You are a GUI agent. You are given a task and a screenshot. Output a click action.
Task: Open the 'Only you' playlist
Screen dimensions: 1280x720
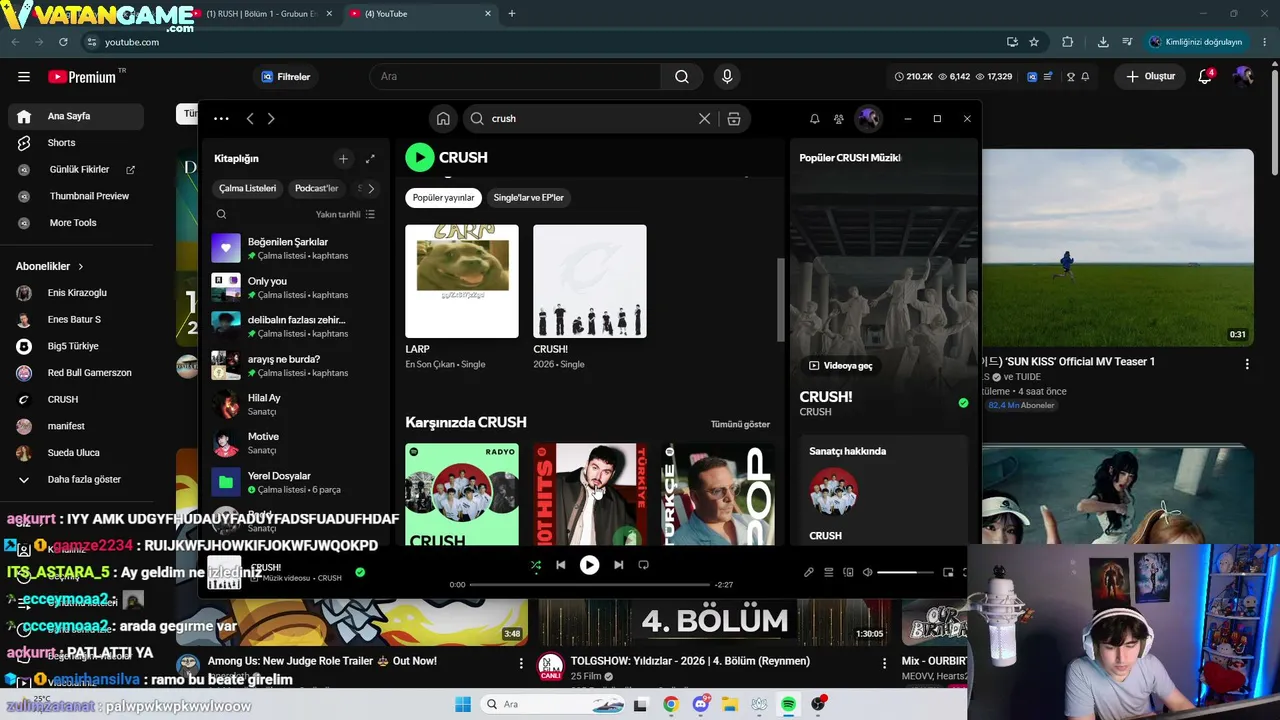pyautogui.click(x=294, y=287)
